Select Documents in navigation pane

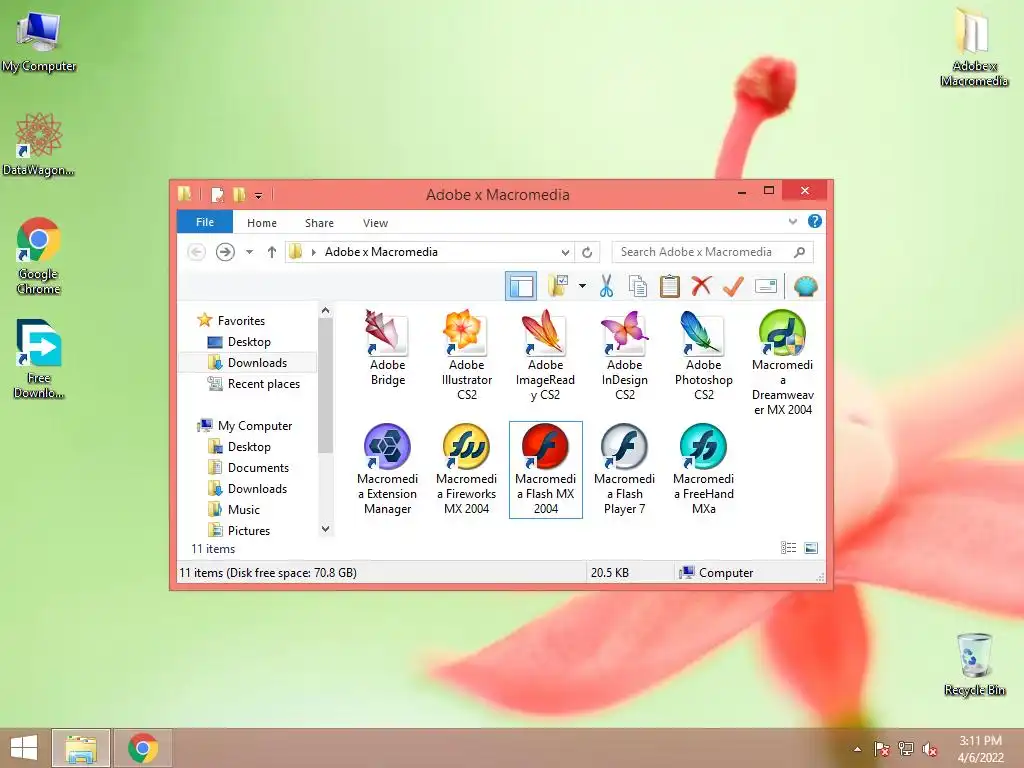pyautogui.click(x=248, y=468)
